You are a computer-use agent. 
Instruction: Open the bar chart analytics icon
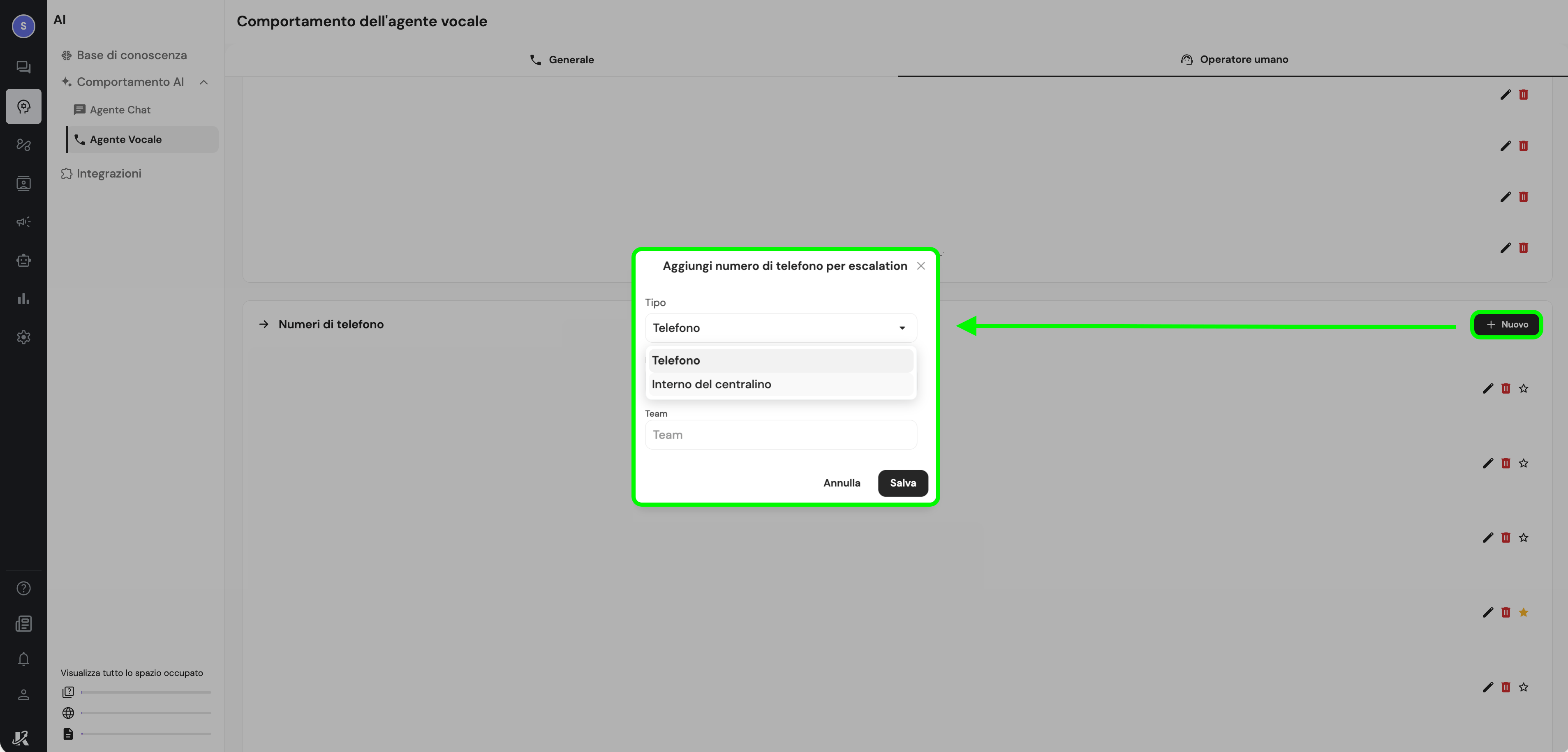(x=23, y=299)
